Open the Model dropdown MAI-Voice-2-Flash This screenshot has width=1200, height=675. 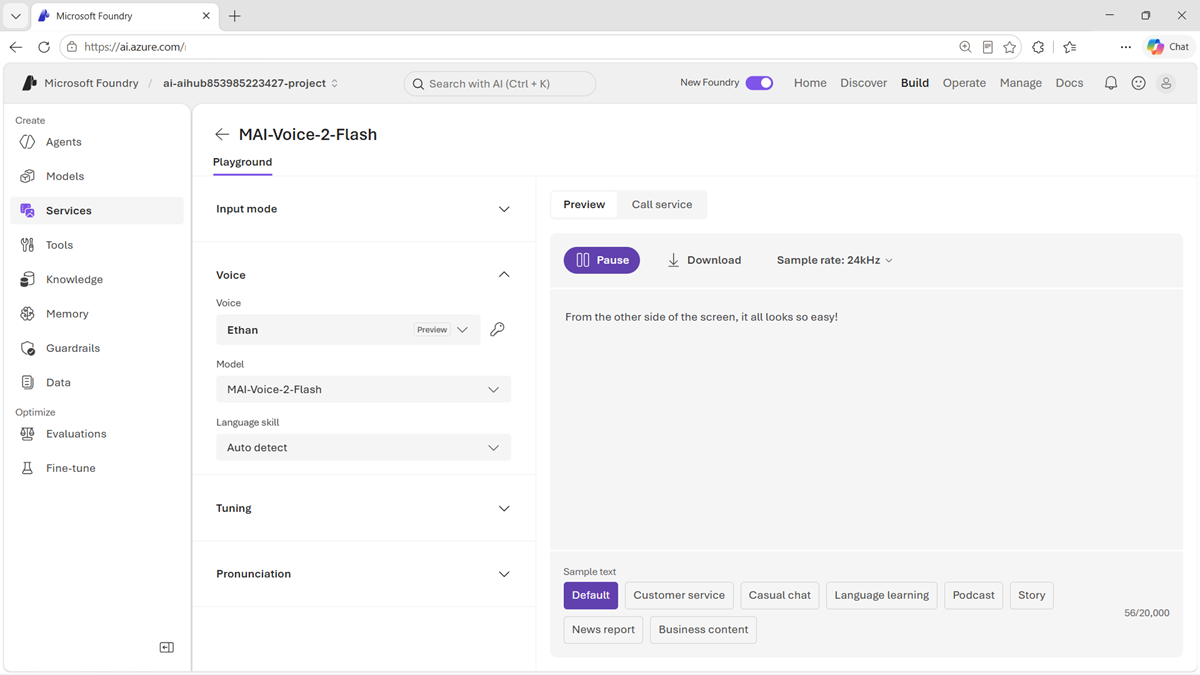click(x=363, y=389)
